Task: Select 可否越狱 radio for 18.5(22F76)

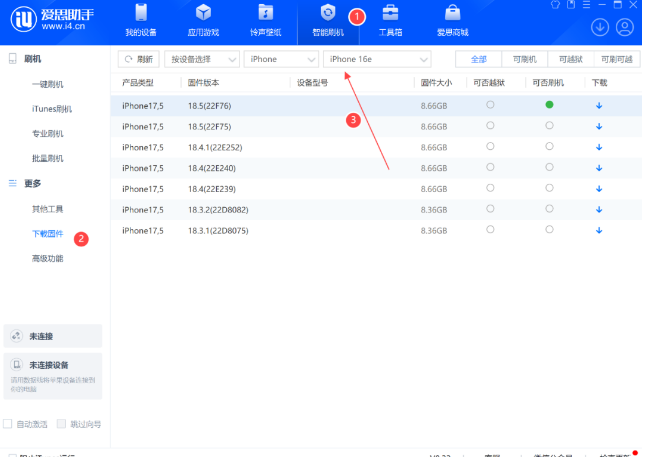Action: [490, 105]
